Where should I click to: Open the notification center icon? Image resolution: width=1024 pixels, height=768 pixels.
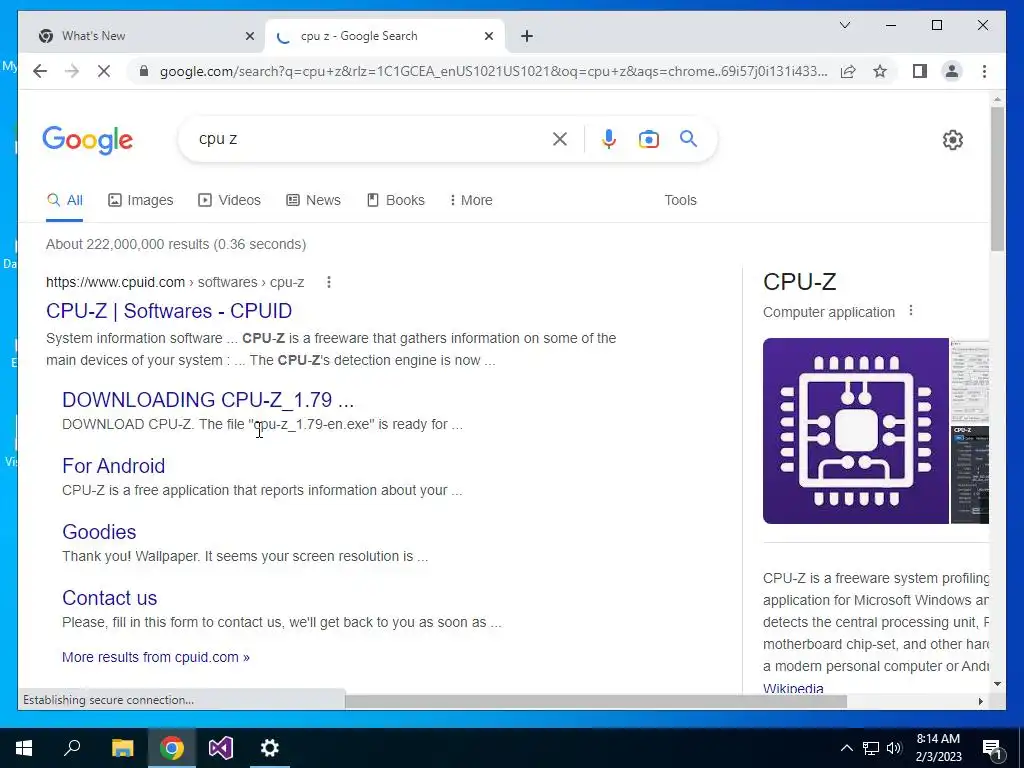point(993,749)
